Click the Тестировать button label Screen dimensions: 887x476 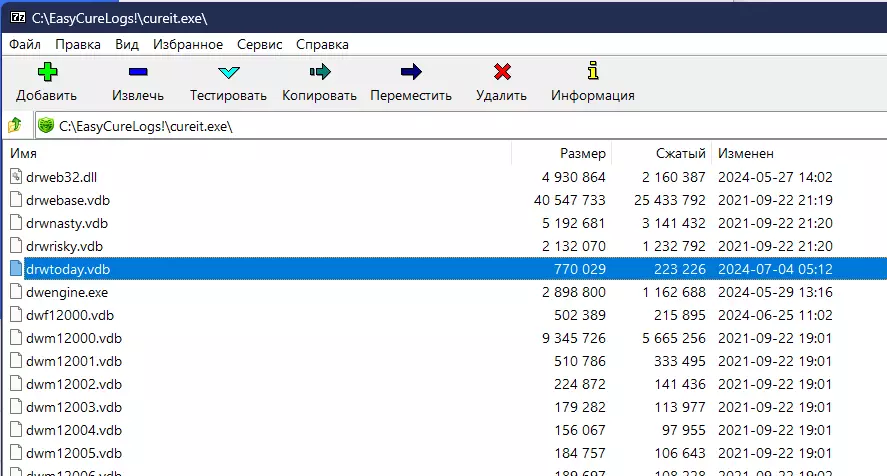coord(228,95)
